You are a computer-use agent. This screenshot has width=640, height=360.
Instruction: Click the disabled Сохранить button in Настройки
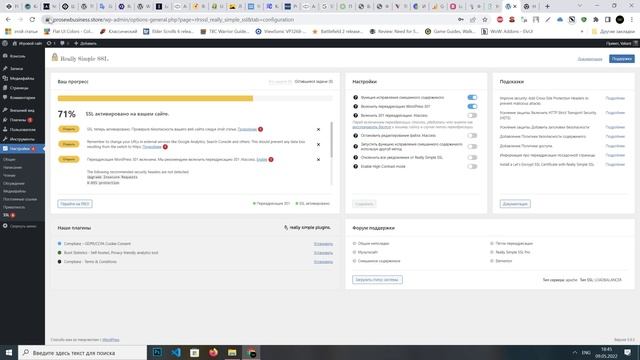364,204
